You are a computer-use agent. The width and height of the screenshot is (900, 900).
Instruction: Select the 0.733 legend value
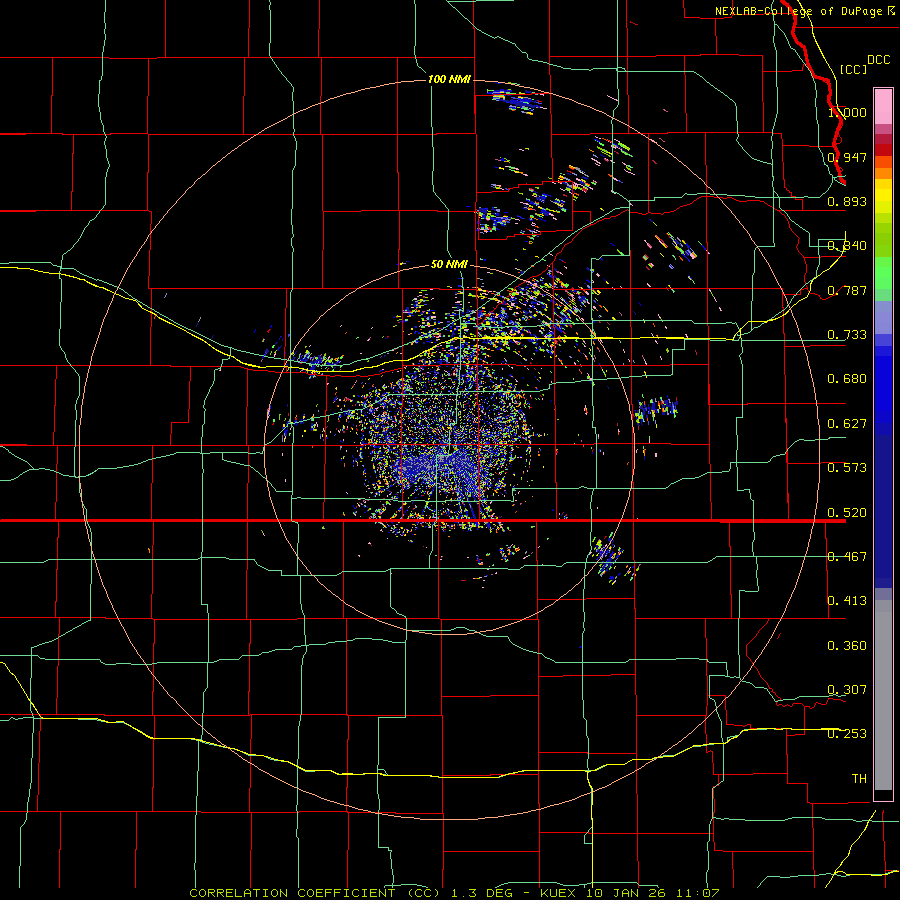tap(847, 335)
